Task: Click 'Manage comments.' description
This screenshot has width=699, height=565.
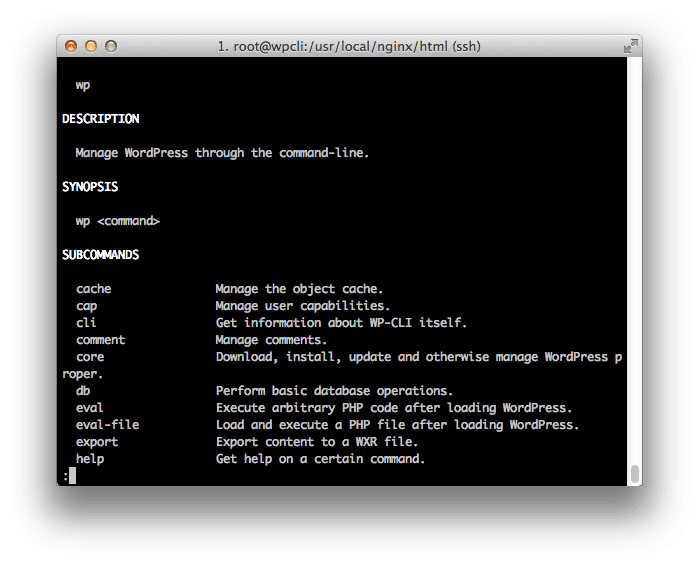Action: coord(271,340)
